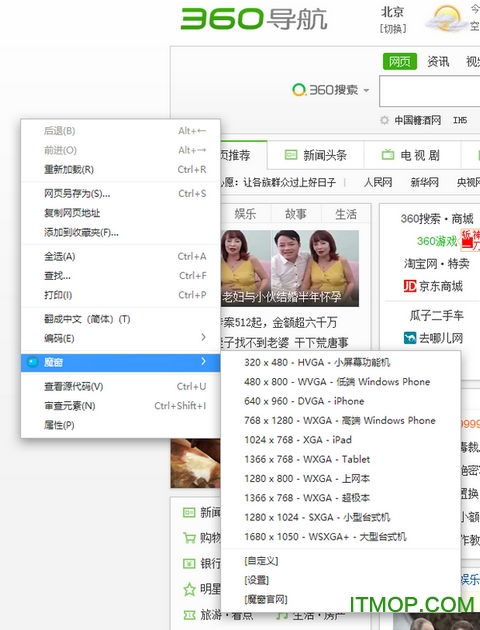The width and height of the screenshot is (480, 630).
Task: Click the JD 京东商城 logo icon
Action: click(410, 286)
